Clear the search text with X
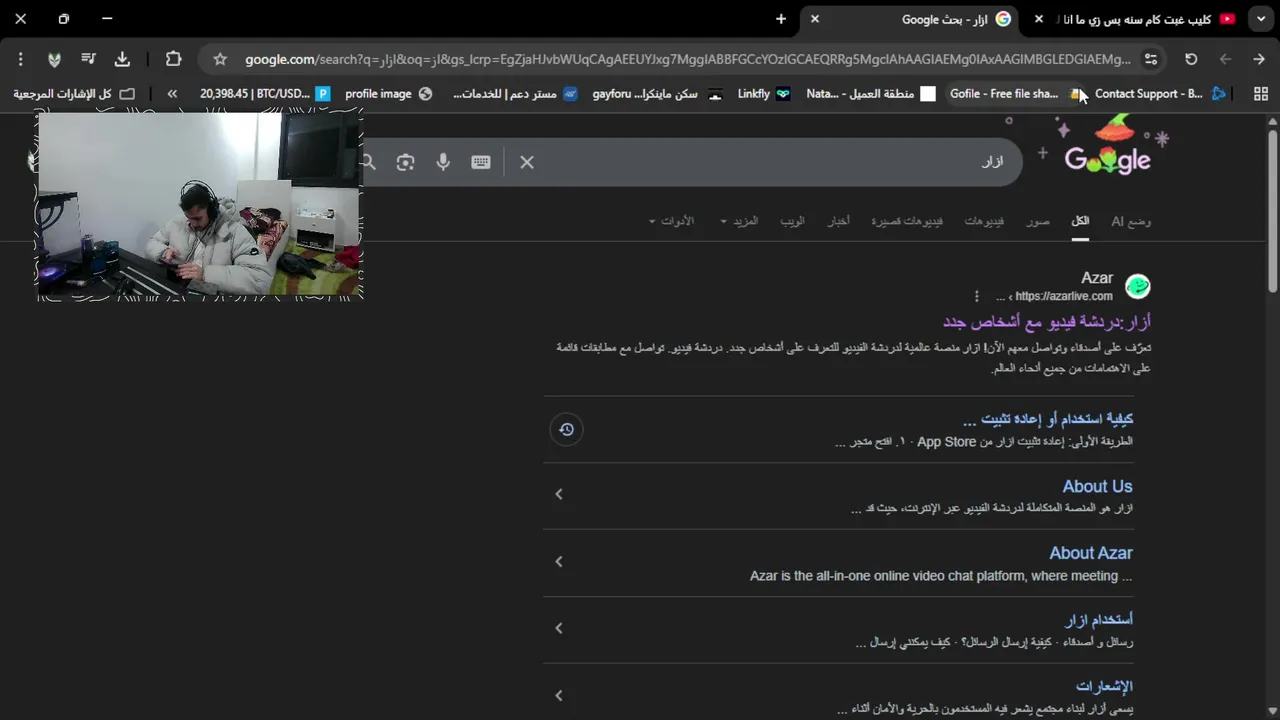The height and width of the screenshot is (720, 1280). point(527,162)
